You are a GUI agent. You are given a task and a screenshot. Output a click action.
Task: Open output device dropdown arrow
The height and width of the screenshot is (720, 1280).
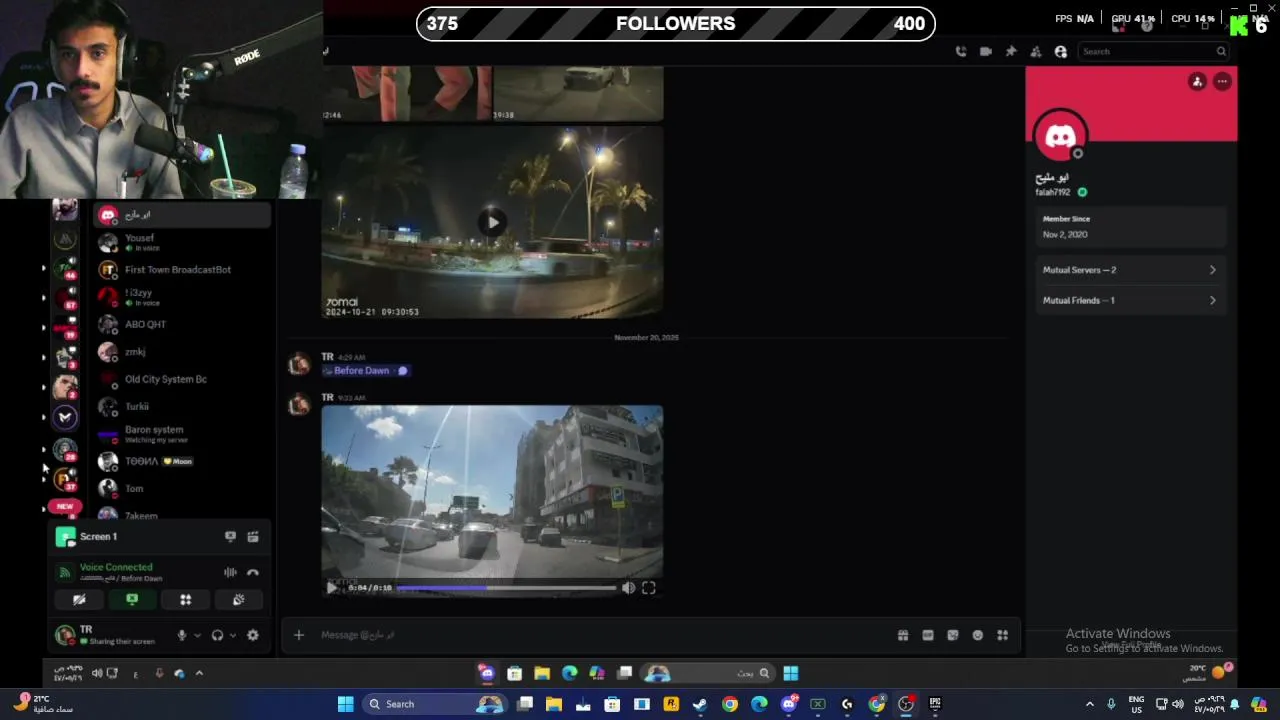click(233, 635)
